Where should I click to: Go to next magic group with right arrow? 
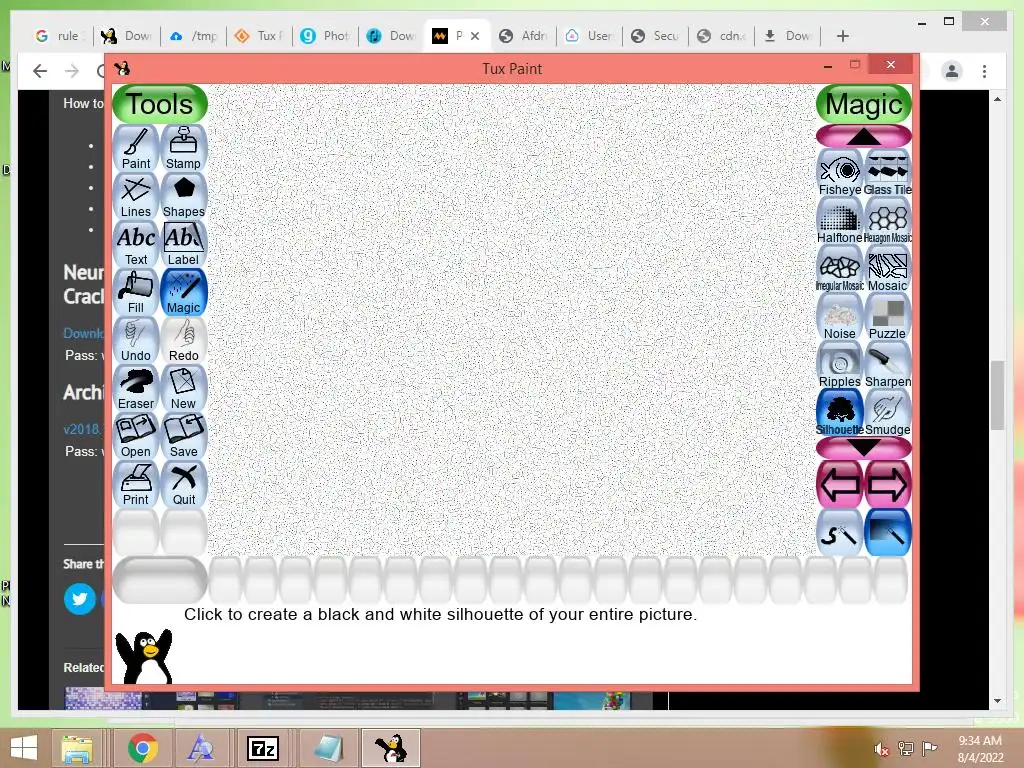pyautogui.click(x=888, y=485)
